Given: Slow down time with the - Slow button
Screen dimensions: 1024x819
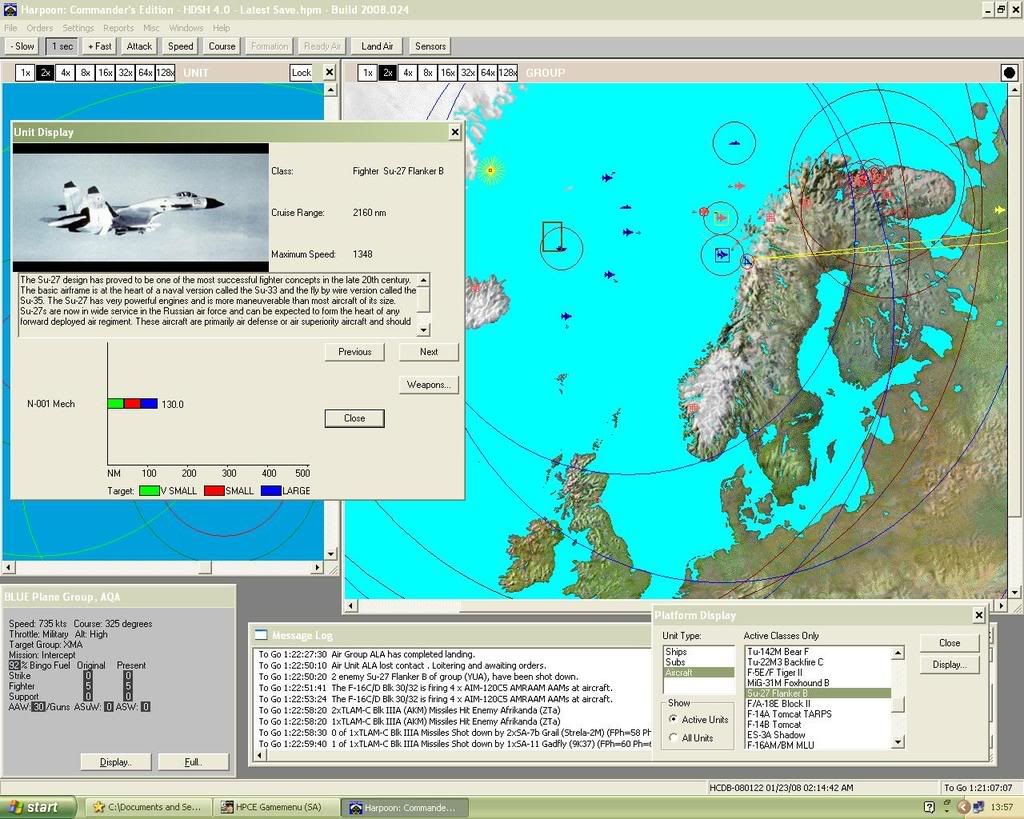Looking at the screenshot, I should (x=22, y=46).
